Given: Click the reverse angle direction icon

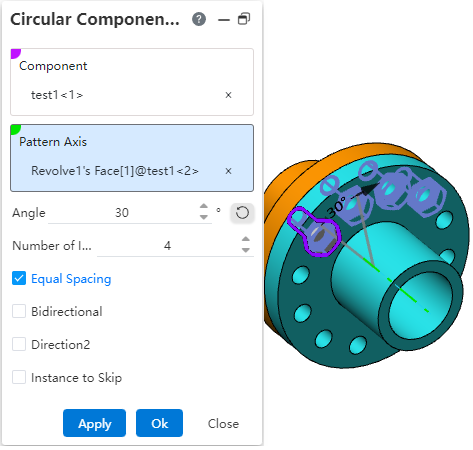Looking at the screenshot, I should pyautogui.click(x=242, y=213).
